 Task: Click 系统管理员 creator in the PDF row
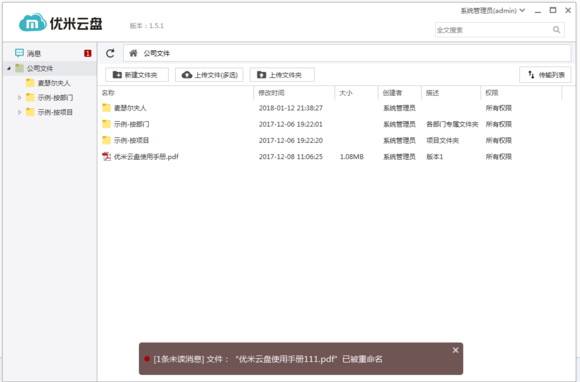click(x=399, y=157)
